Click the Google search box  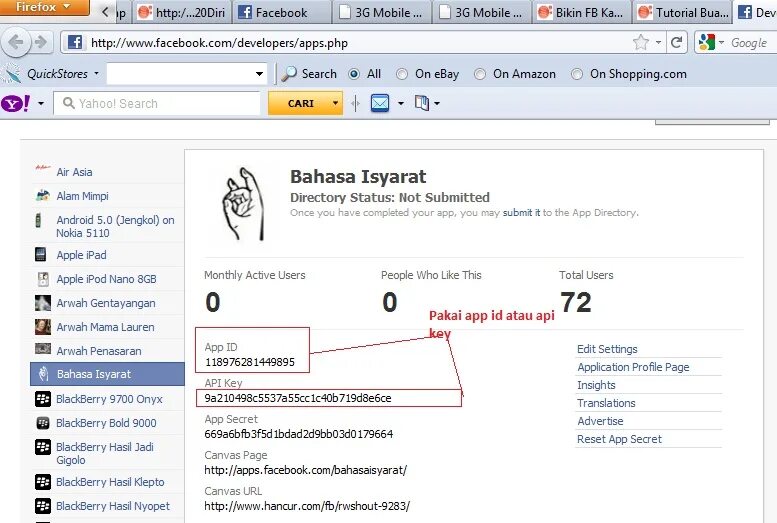coord(751,43)
